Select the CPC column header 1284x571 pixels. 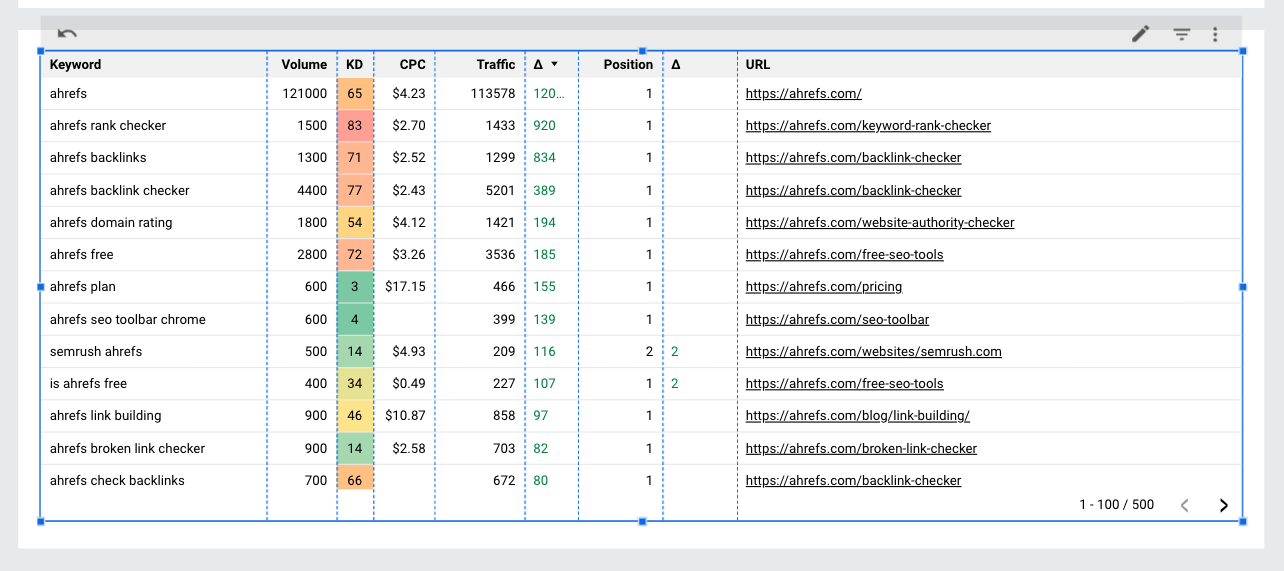(x=412, y=64)
